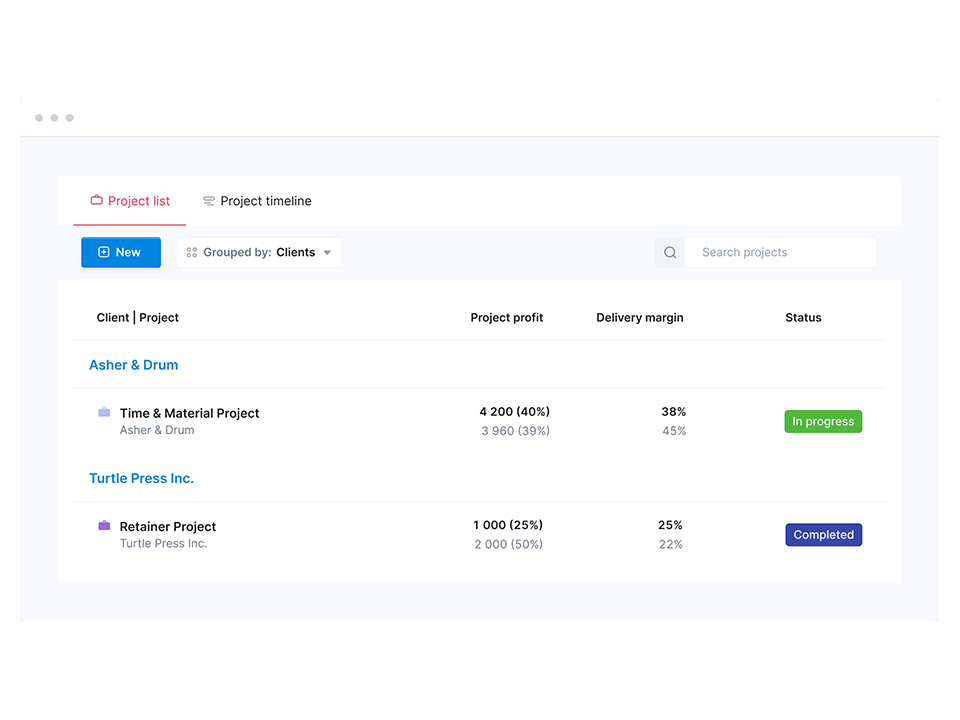Click the Retainer Project purple briefcase icon
Screen dimensions: 960x720
point(104,526)
